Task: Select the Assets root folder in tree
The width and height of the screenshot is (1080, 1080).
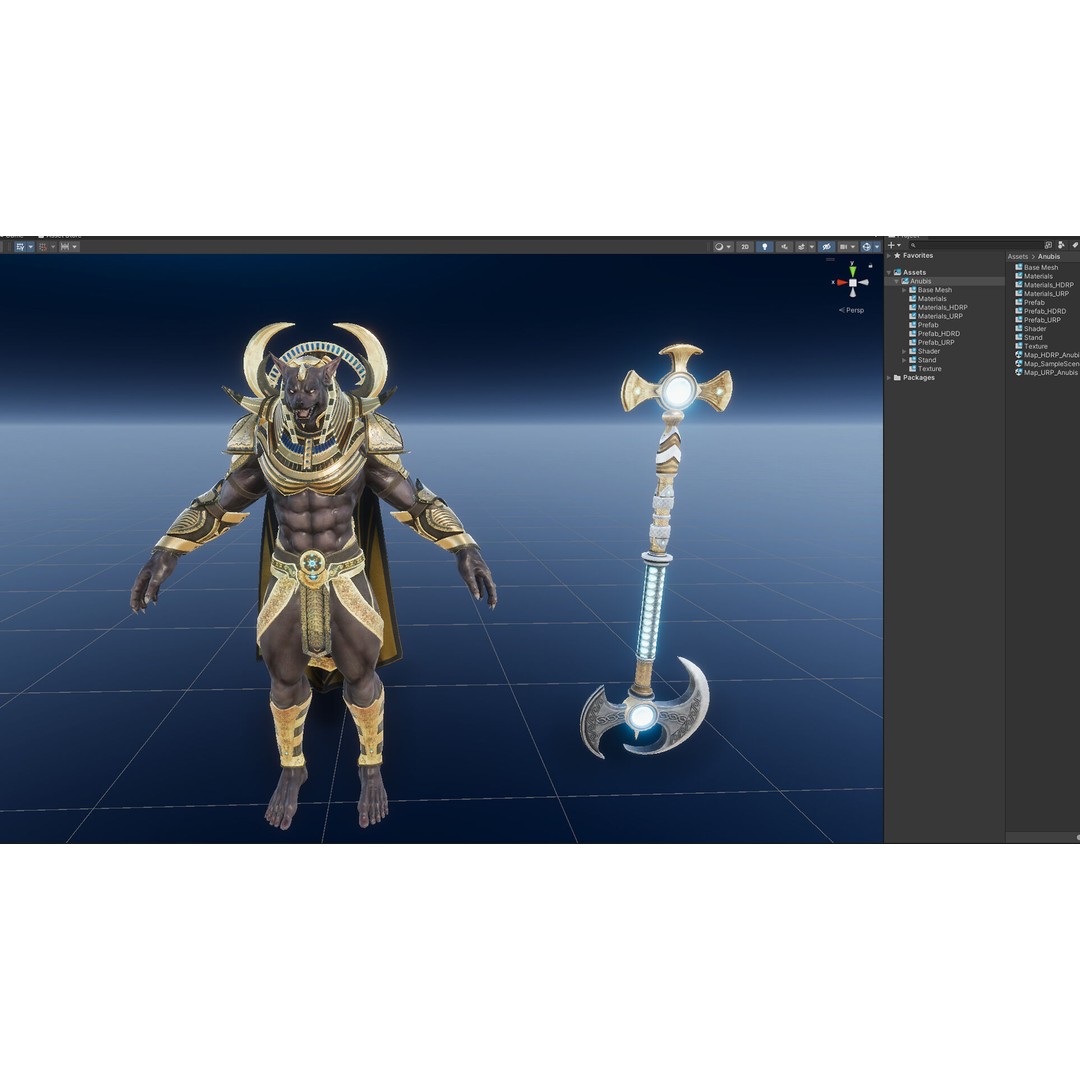Action: pos(914,272)
